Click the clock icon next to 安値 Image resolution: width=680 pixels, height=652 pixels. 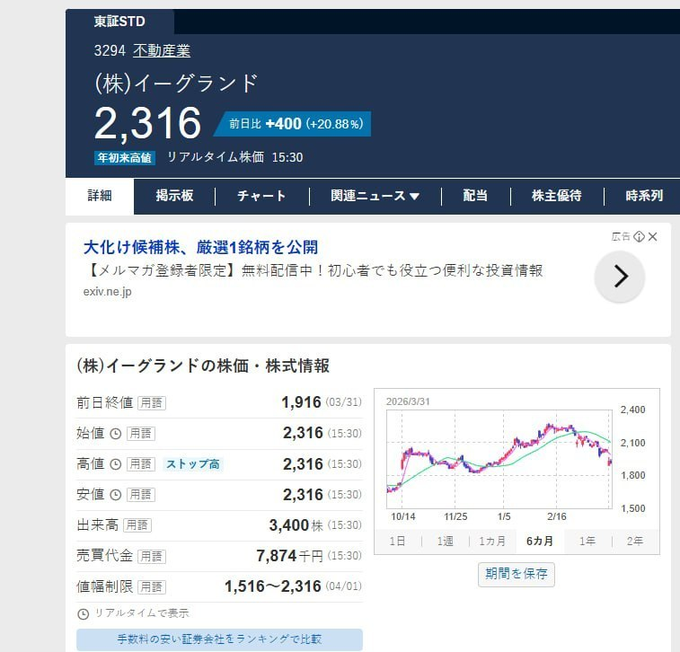click(115, 495)
